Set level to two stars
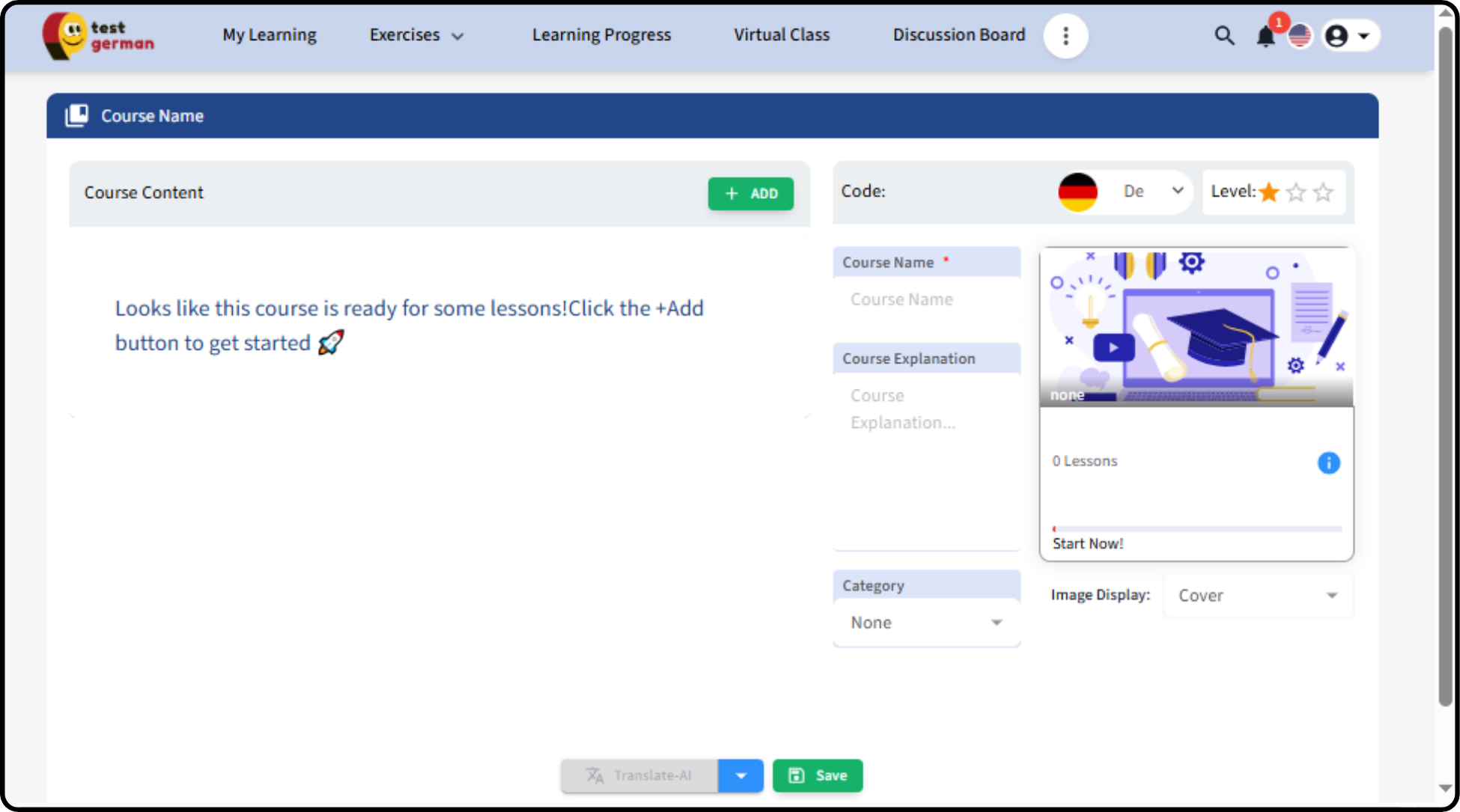This screenshot has height=812, width=1460. pyautogui.click(x=1296, y=192)
